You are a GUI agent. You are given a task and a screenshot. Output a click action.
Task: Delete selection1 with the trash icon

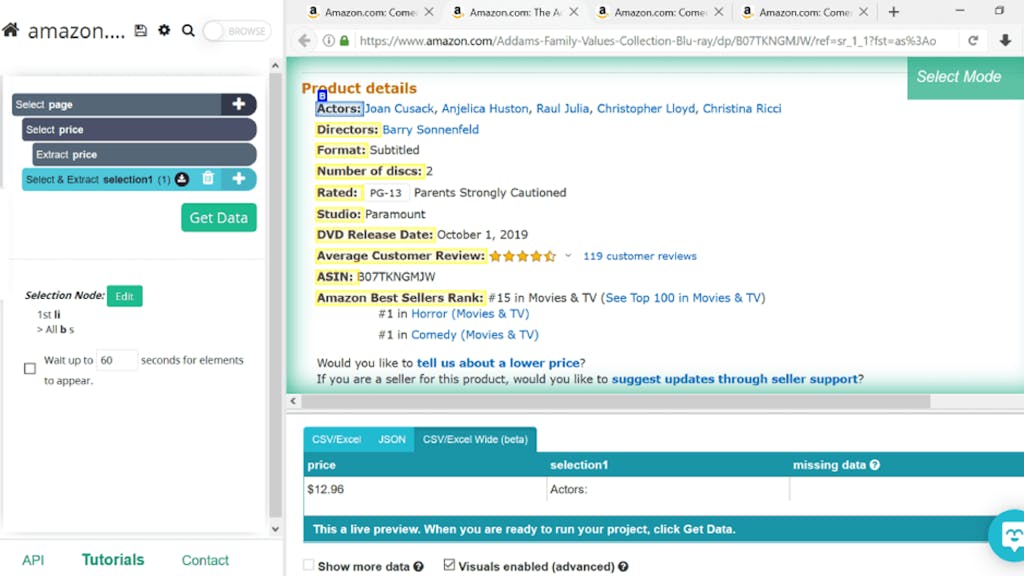point(208,178)
